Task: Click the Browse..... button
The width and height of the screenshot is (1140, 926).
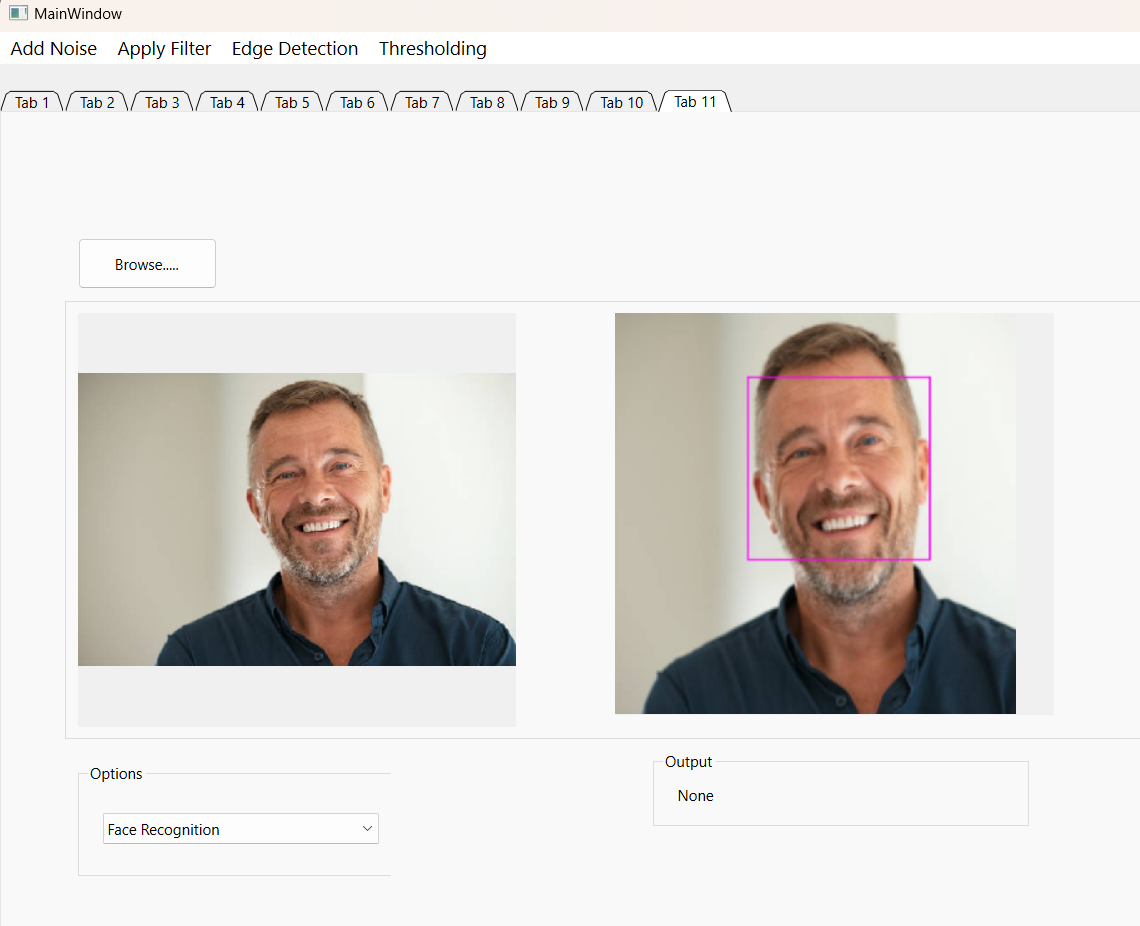Action: click(146, 263)
